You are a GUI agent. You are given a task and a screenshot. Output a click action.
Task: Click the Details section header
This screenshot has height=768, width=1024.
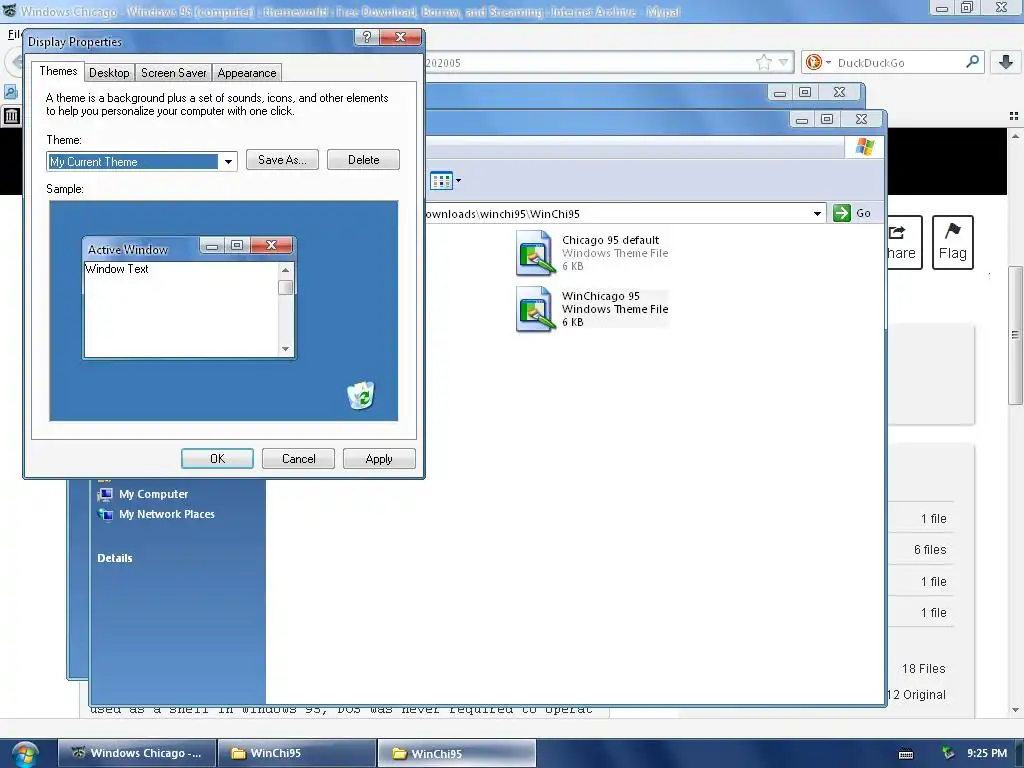(x=115, y=558)
